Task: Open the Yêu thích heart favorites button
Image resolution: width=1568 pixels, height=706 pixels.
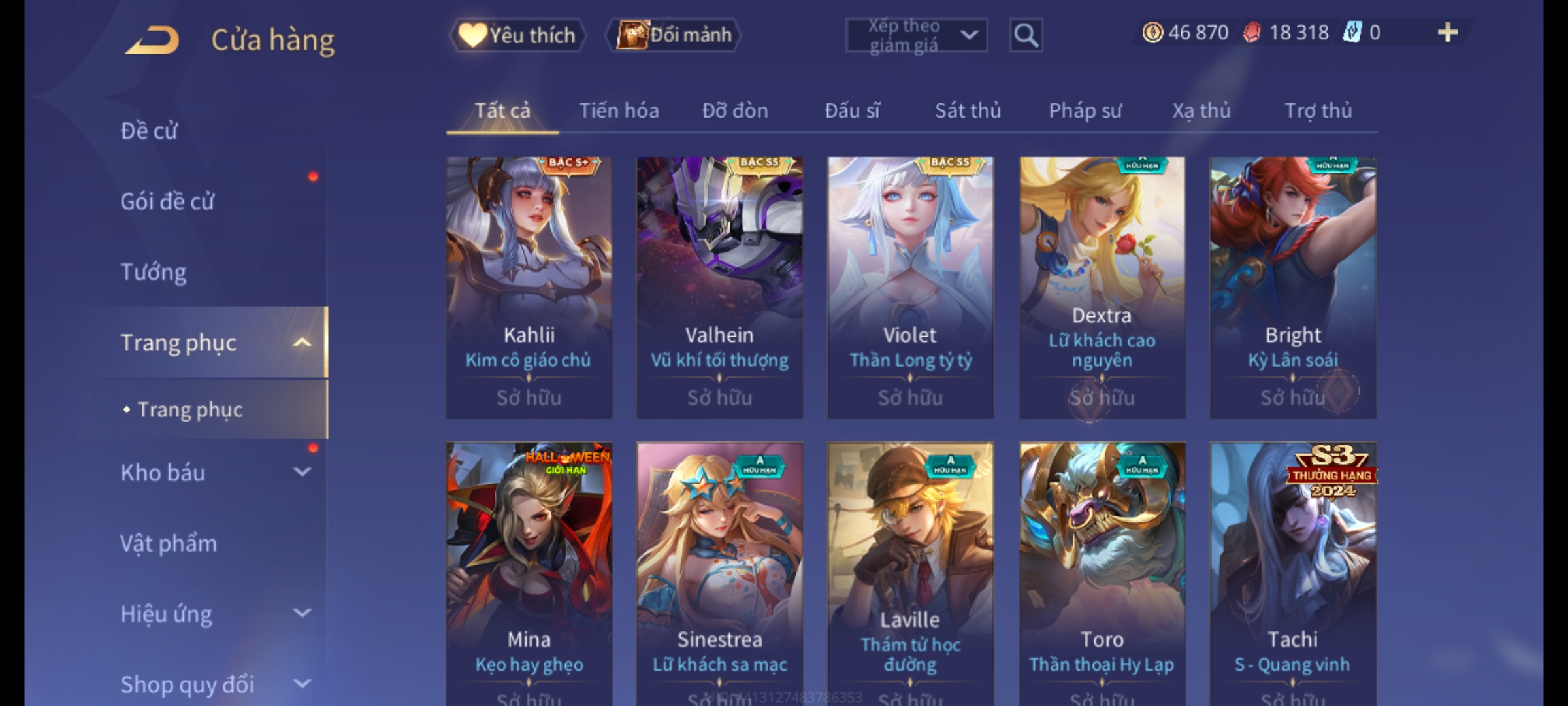Action: [517, 35]
